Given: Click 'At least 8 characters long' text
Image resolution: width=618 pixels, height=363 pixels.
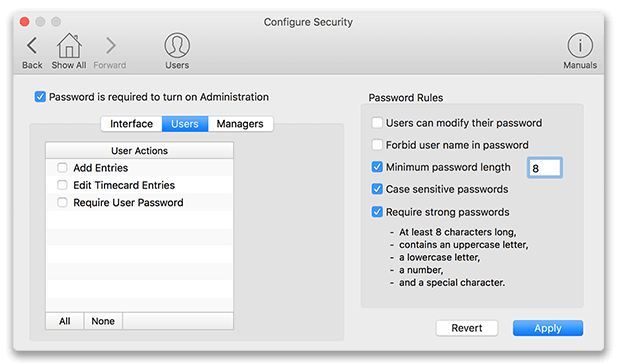Looking at the screenshot, I should [x=458, y=232].
